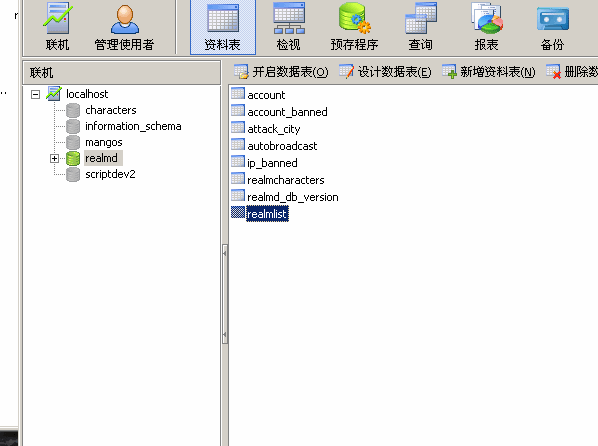
Task: Open the 联机 connection icon in toolbar
Action: 57,27
